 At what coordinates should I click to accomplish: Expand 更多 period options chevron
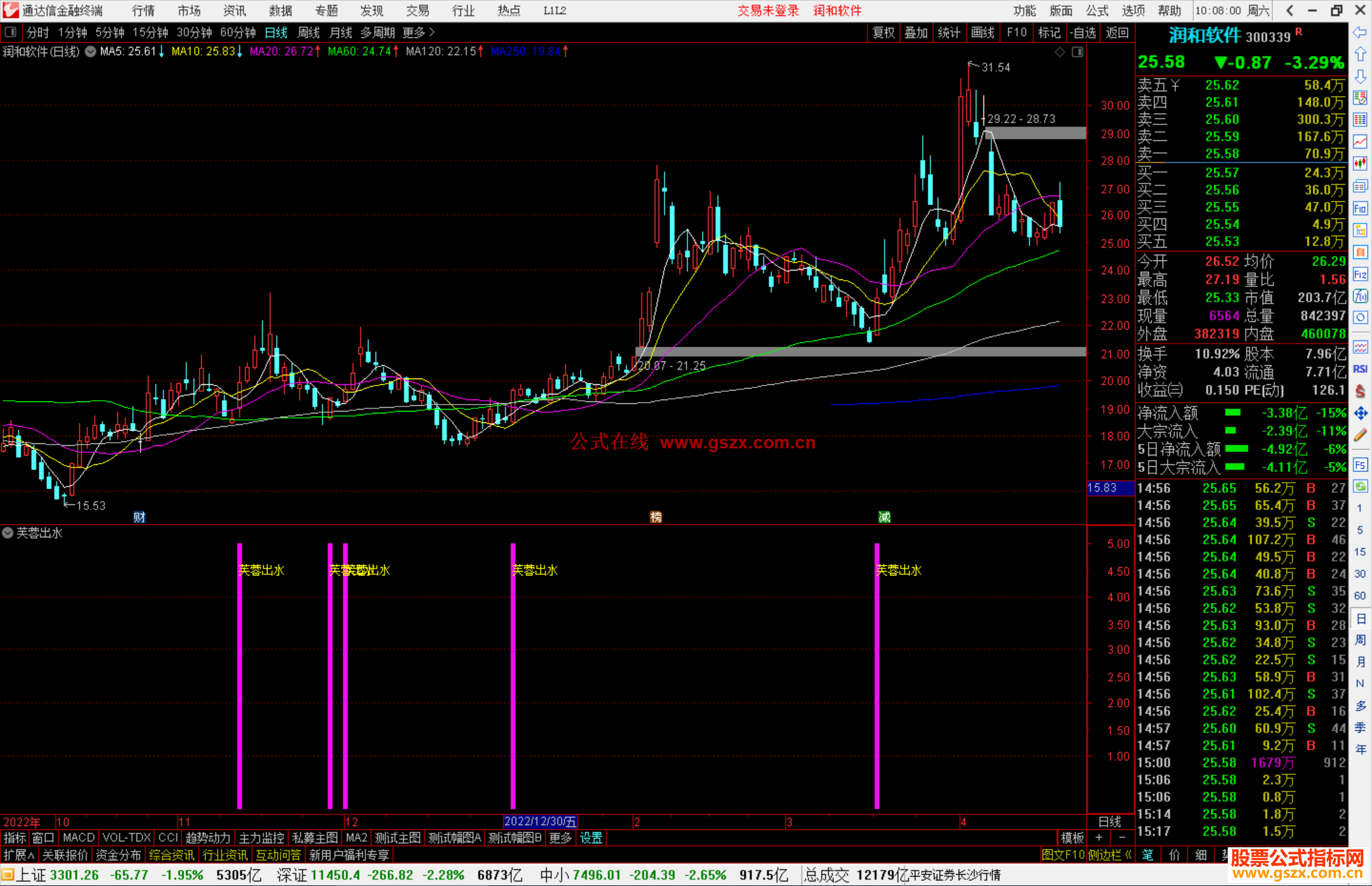432,32
